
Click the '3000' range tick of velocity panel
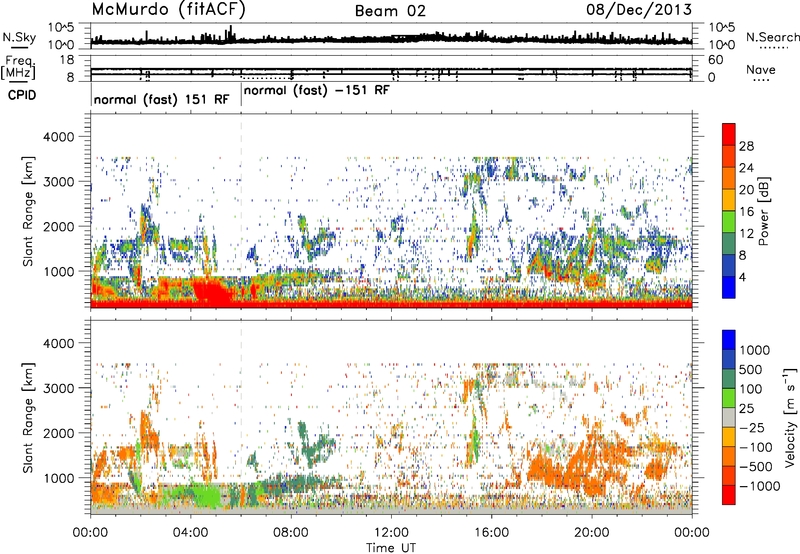(x=58, y=388)
